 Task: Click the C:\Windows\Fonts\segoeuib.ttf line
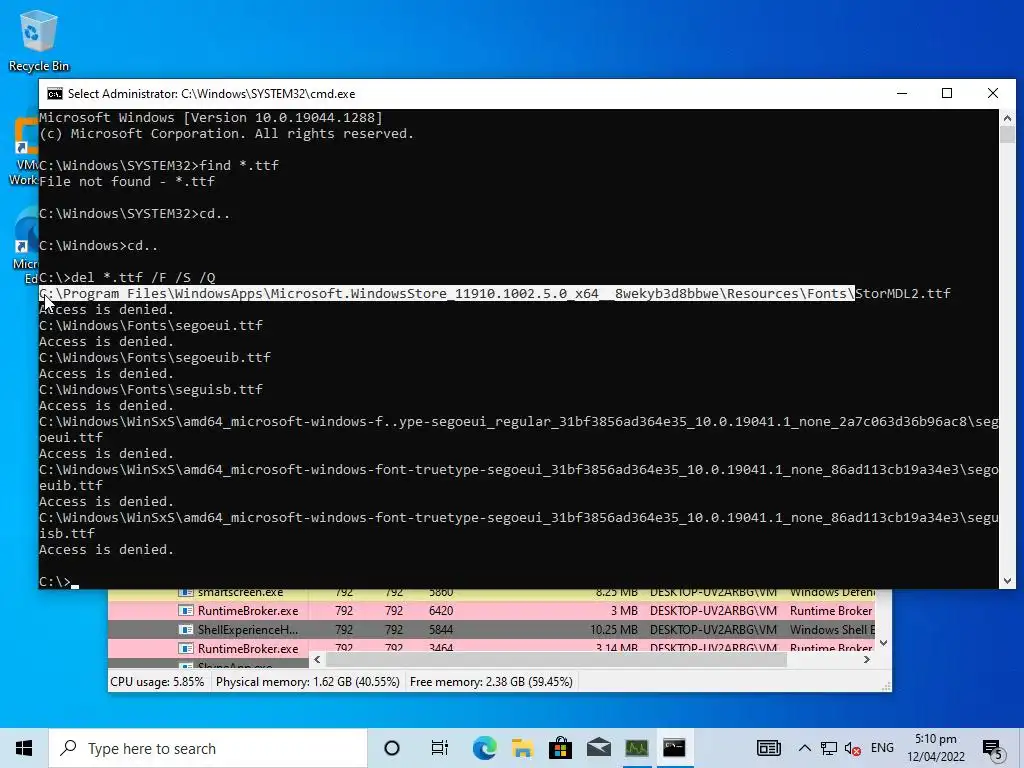155,357
